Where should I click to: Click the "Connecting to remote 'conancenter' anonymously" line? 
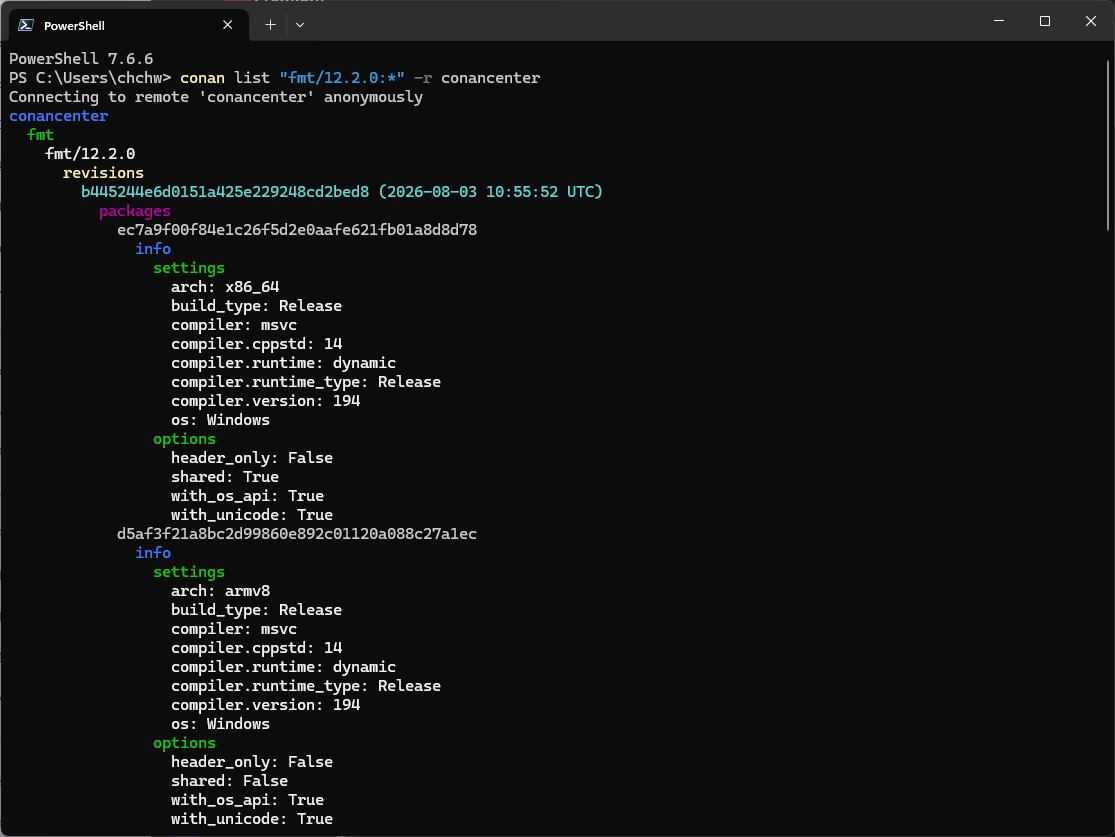pos(216,97)
